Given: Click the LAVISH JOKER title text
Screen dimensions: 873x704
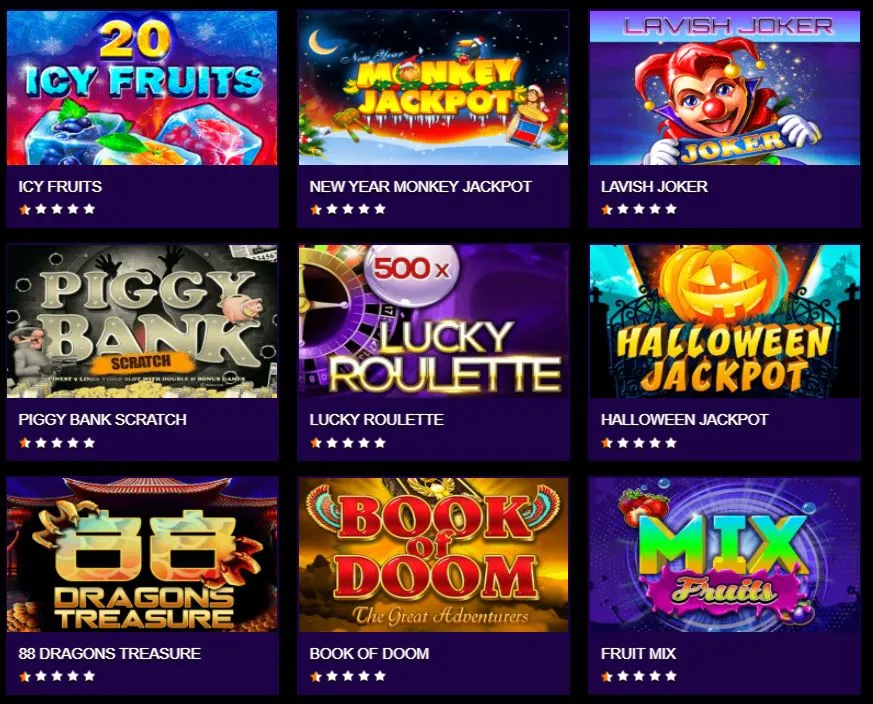Looking at the screenshot, I should pos(654,187).
